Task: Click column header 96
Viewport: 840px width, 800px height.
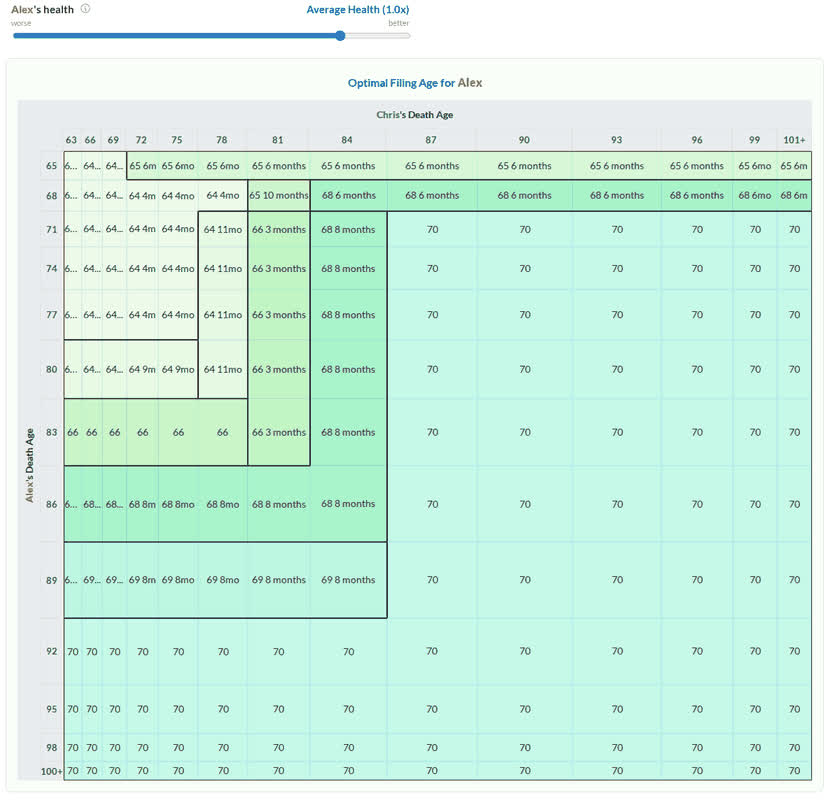Action: pyautogui.click(x=697, y=140)
